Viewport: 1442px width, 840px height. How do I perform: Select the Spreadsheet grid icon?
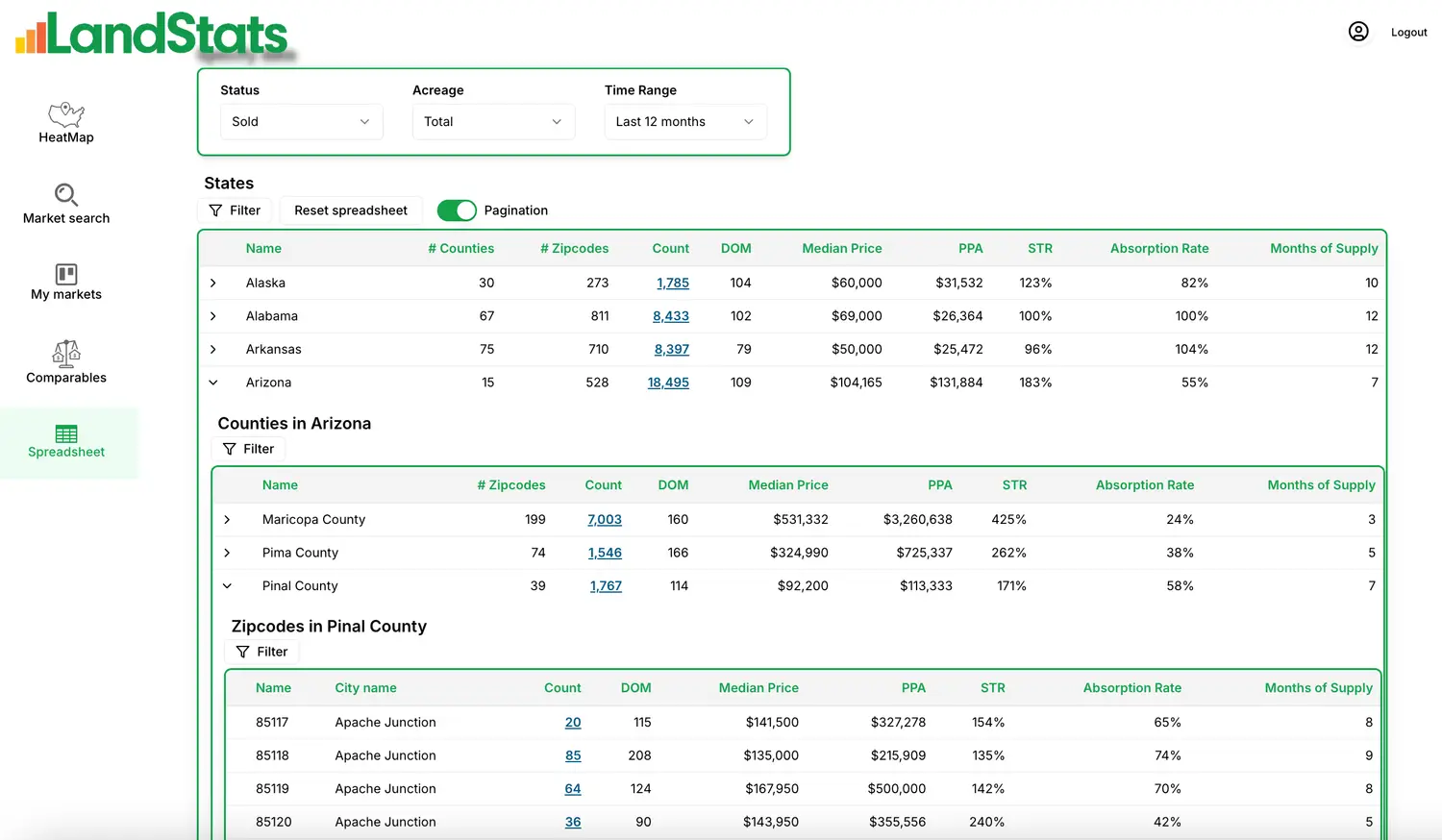pos(66,434)
